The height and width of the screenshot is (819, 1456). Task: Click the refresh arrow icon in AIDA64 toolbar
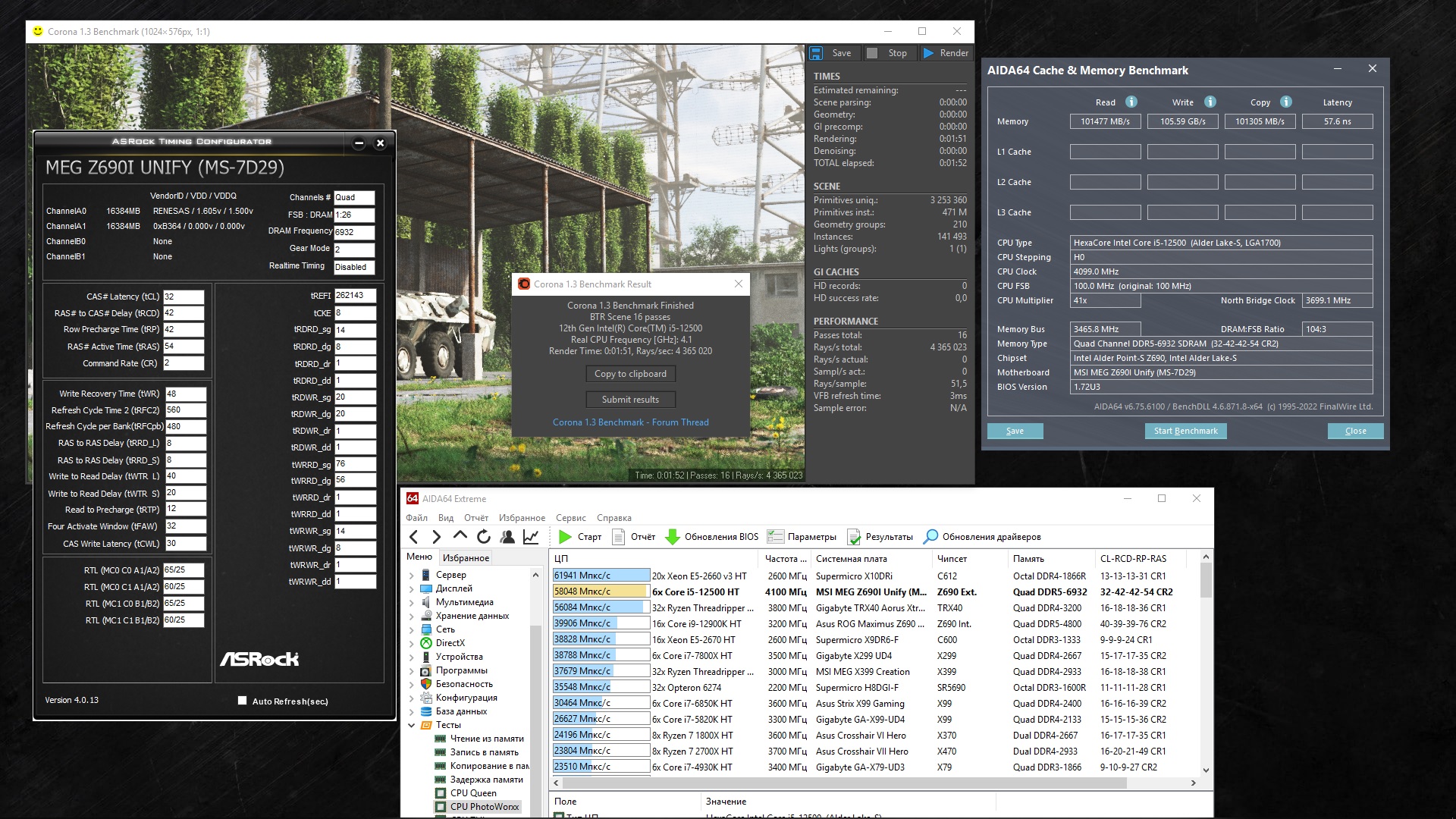pos(483,537)
